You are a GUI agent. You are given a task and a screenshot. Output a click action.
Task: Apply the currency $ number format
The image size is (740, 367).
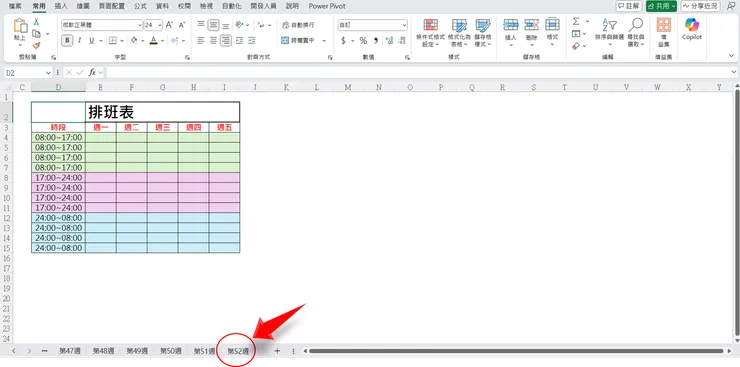[x=343, y=41]
